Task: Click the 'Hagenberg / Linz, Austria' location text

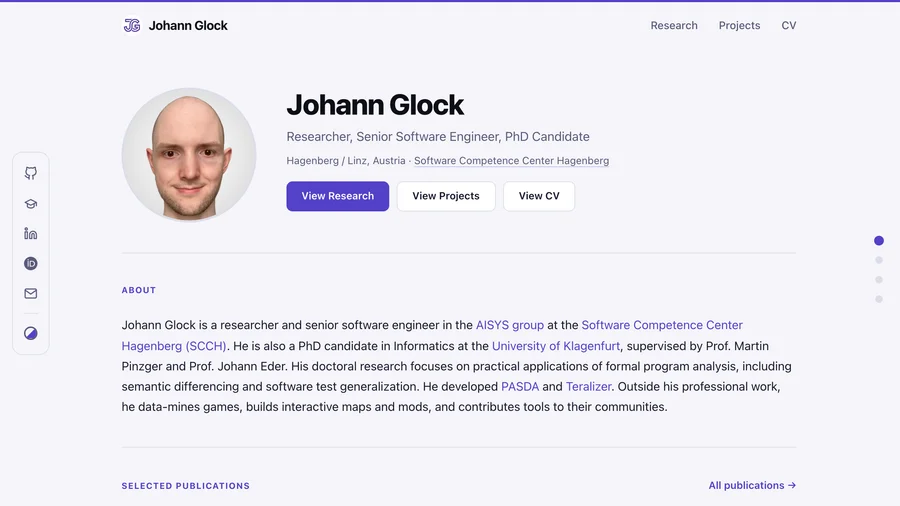Action: [346, 161]
